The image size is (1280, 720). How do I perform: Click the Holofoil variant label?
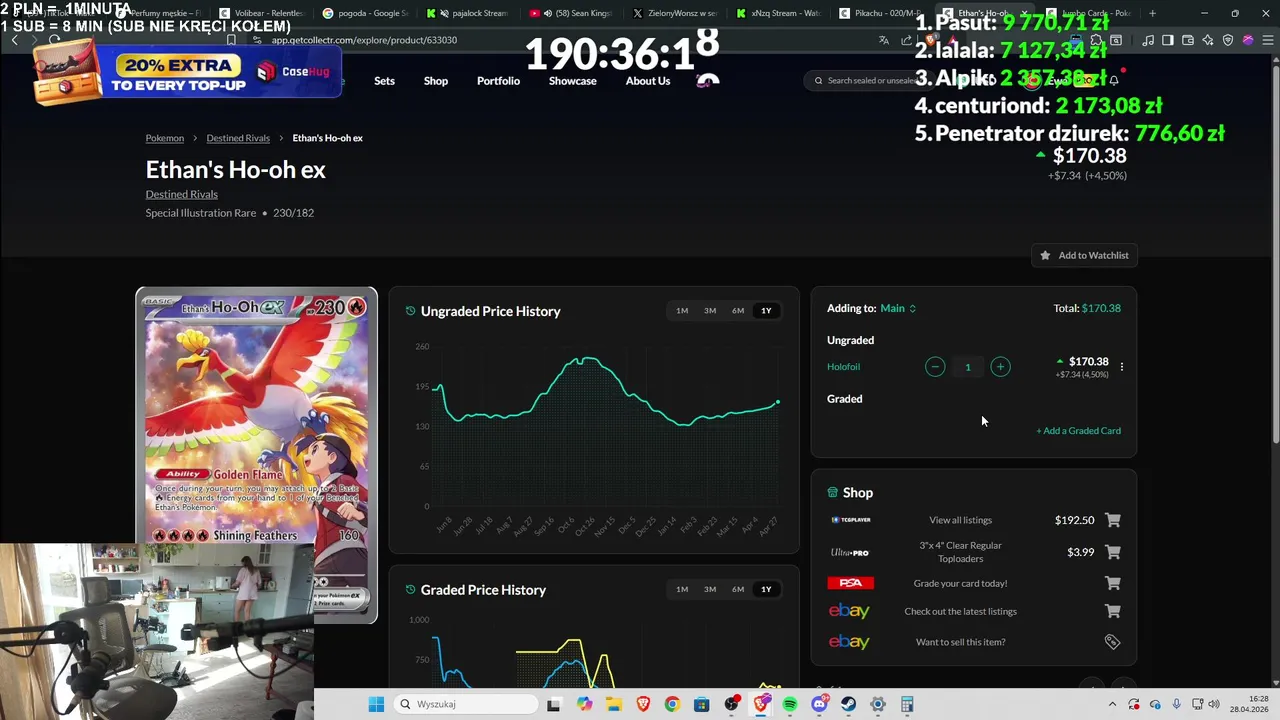(843, 367)
